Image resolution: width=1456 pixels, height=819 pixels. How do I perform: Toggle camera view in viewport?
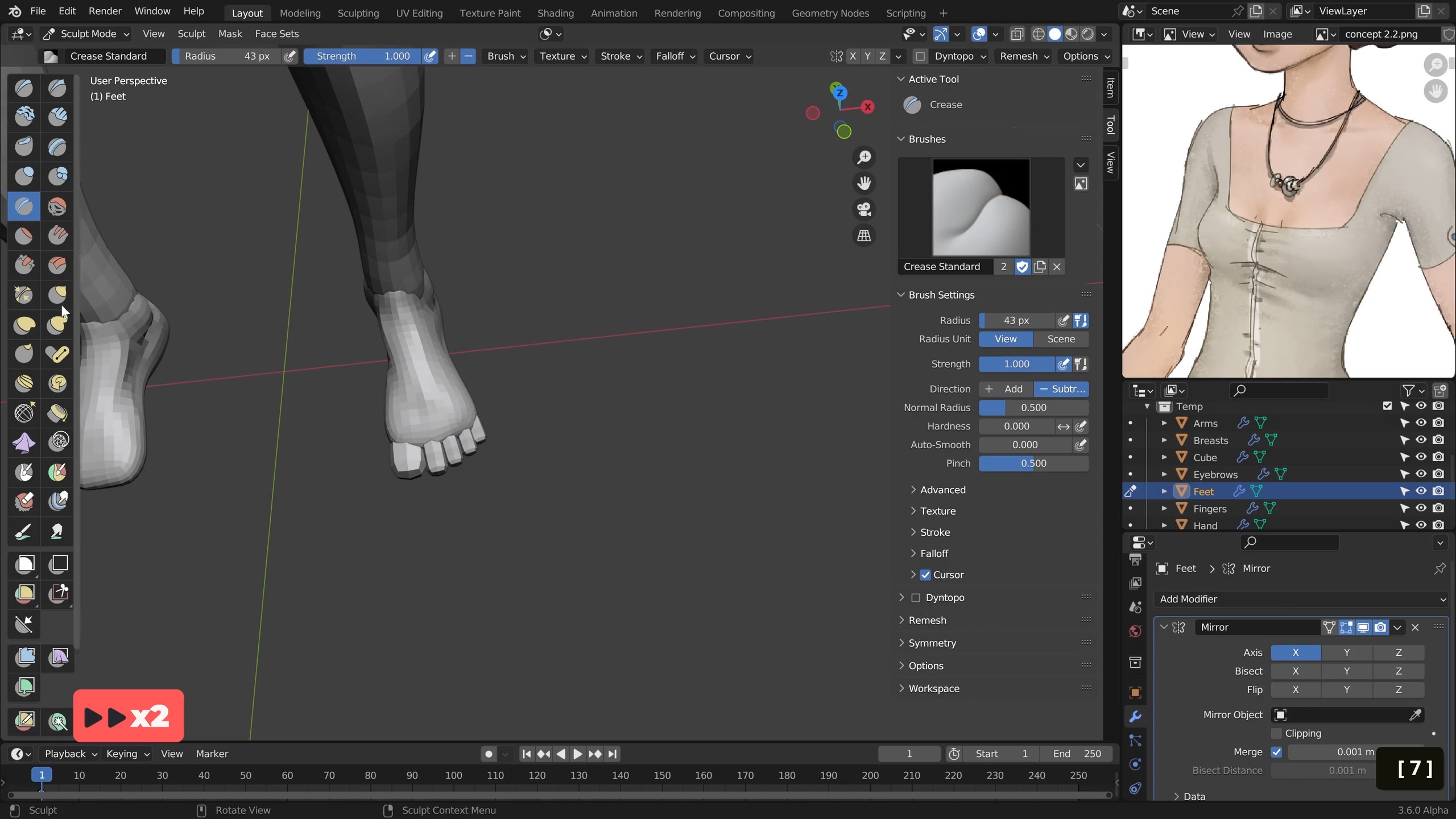click(864, 209)
